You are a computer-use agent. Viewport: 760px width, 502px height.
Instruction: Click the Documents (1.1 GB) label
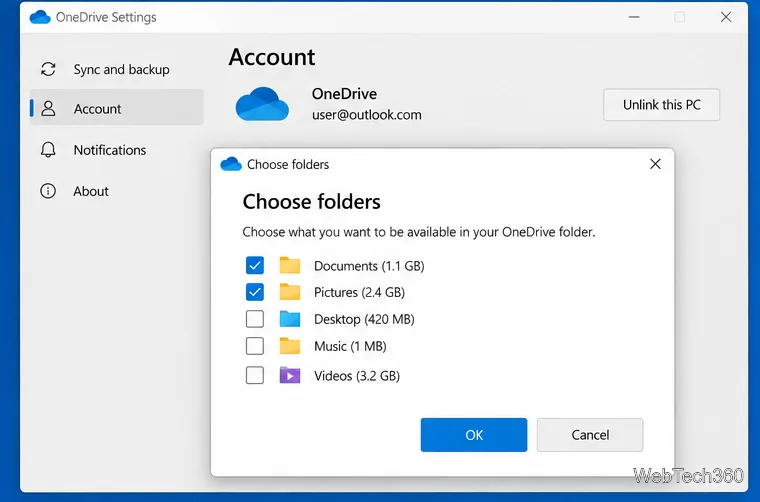point(369,266)
